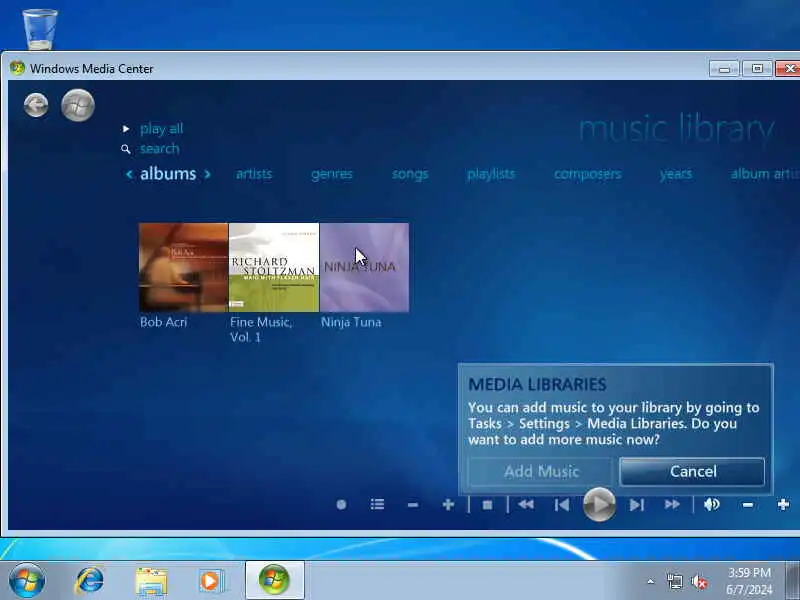Mute audio with the speaker icon
The height and width of the screenshot is (600, 800).
[712, 505]
